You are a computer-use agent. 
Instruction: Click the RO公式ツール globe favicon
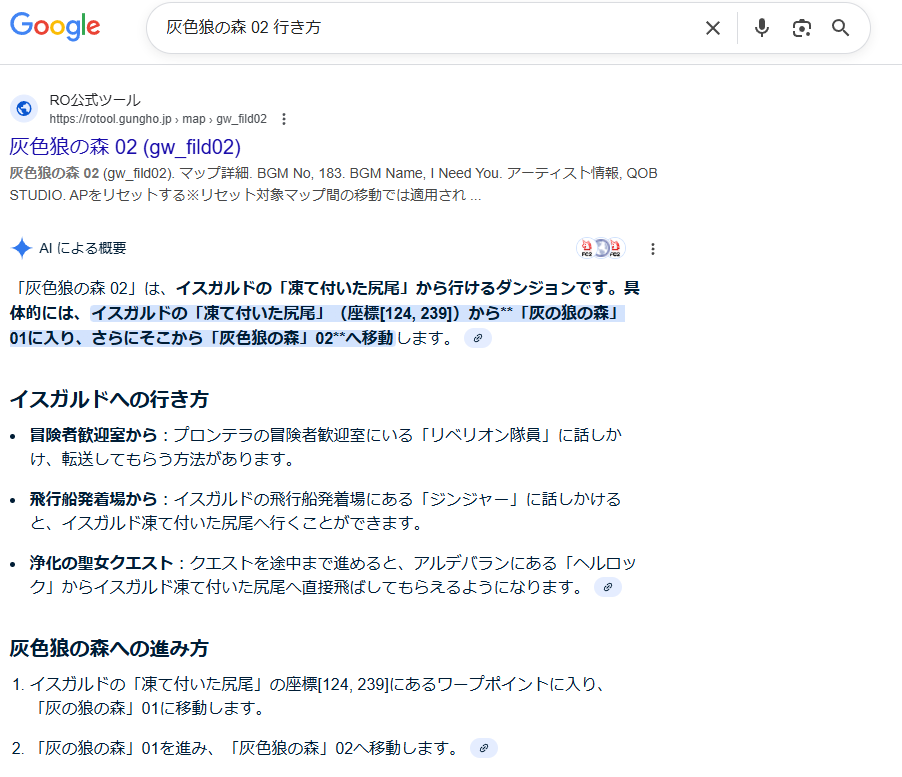click(24, 109)
